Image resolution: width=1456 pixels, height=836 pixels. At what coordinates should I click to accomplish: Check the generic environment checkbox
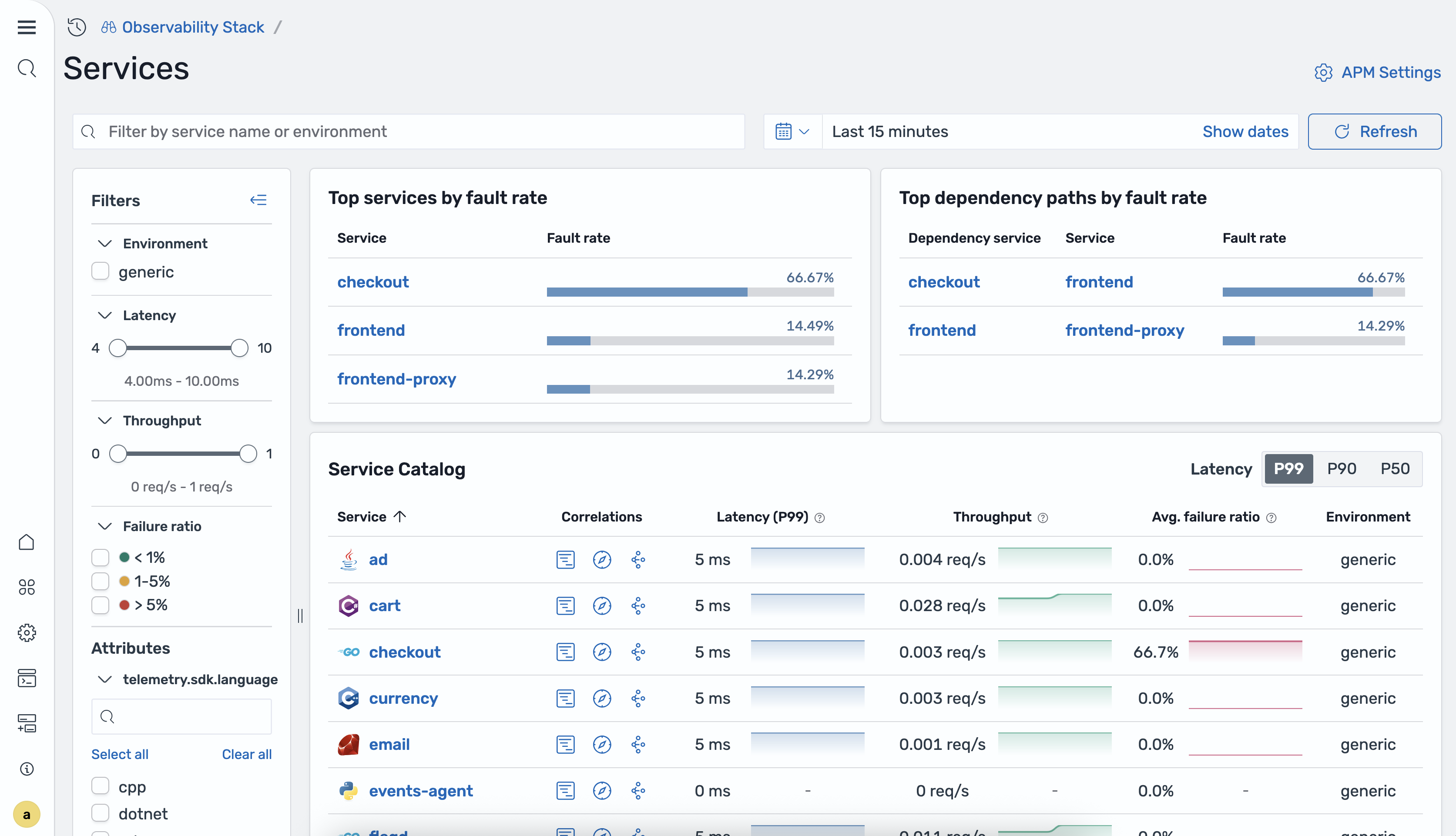[101, 271]
